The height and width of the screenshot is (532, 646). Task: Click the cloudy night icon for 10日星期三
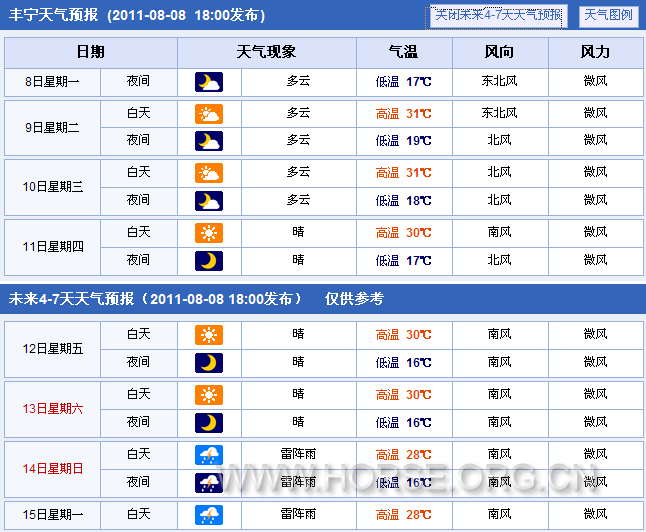209,201
